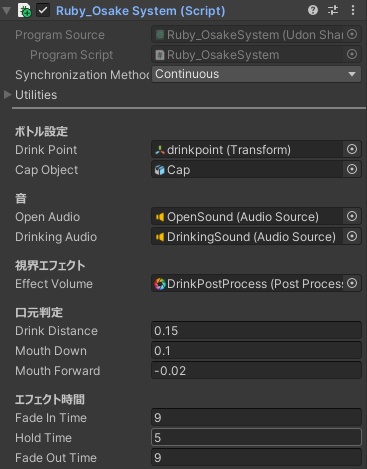The height and width of the screenshot is (469, 367).
Task: Click the 視界エフェクト section header
Action: 50,265
